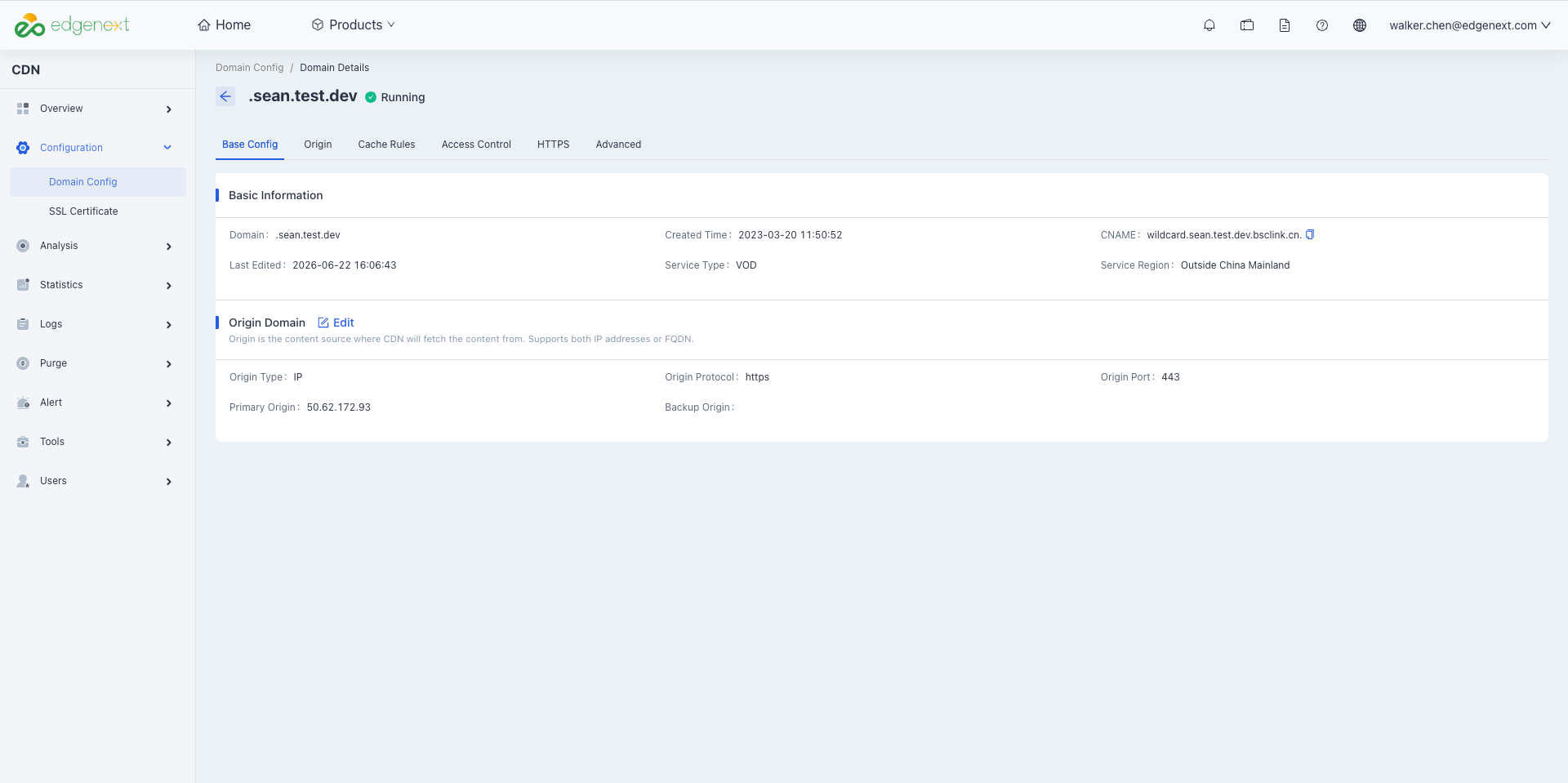Expand the Tools menu chevron

click(168, 443)
